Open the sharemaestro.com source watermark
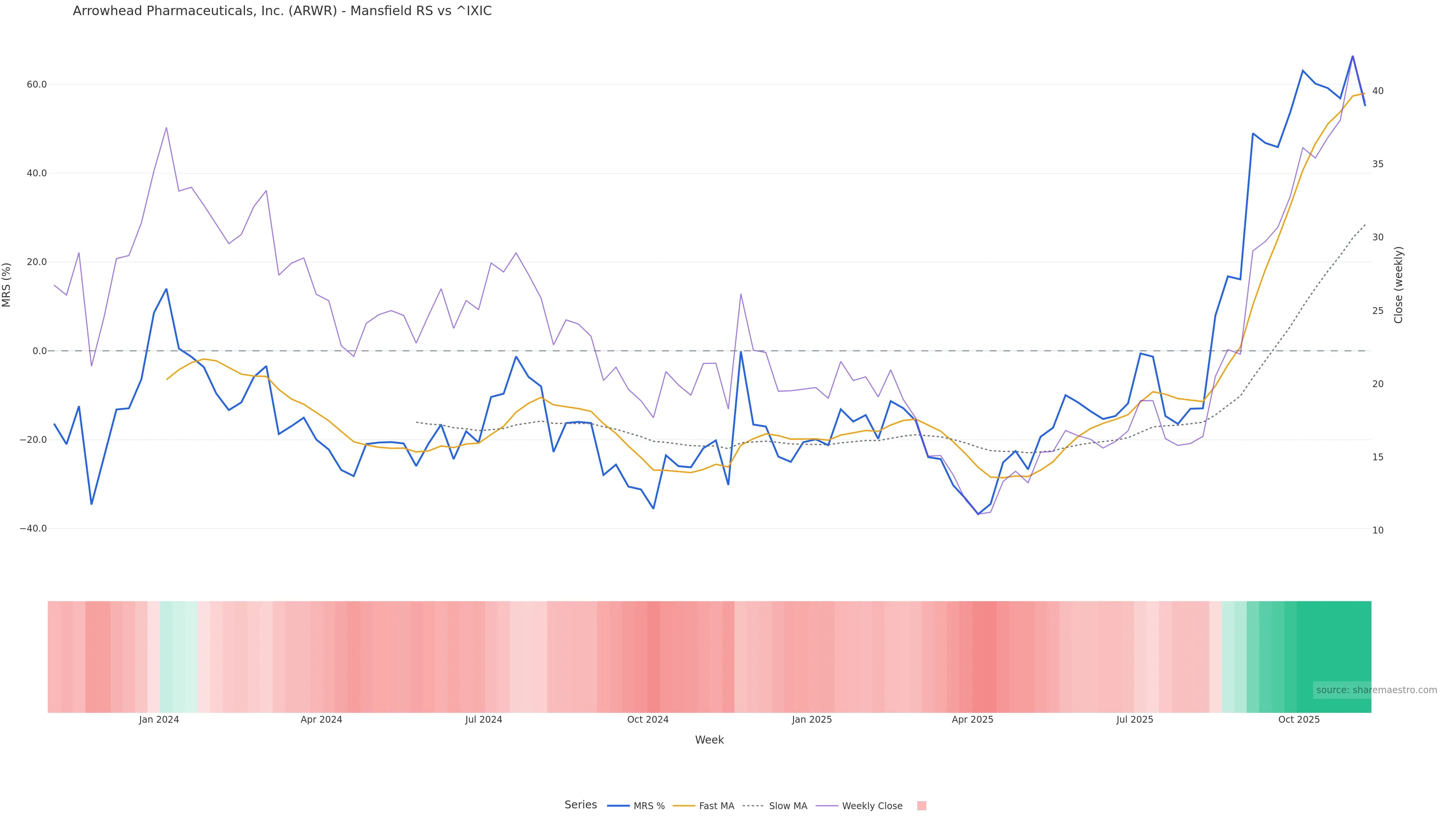This screenshot has height=819, width=1456. pyautogui.click(x=1376, y=690)
